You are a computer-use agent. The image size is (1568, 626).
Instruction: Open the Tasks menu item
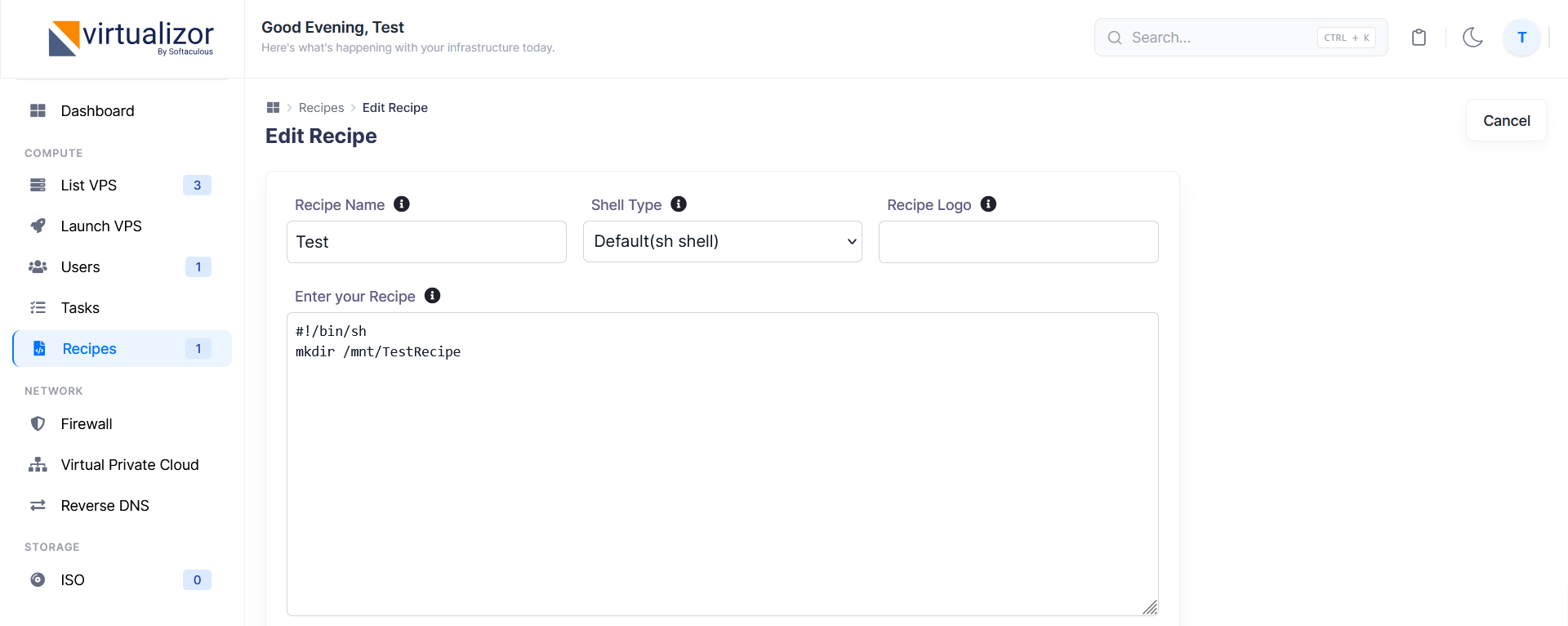(122, 308)
